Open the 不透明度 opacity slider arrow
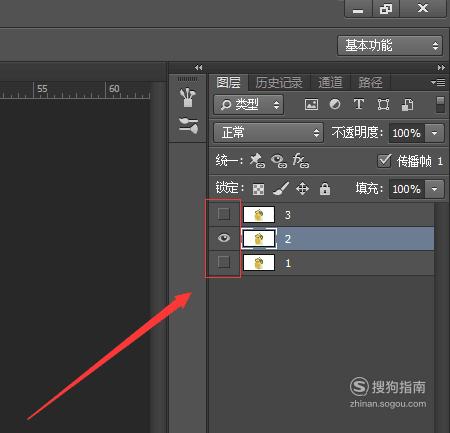The width and height of the screenshot is (450, 433). [x=434, y=133]
